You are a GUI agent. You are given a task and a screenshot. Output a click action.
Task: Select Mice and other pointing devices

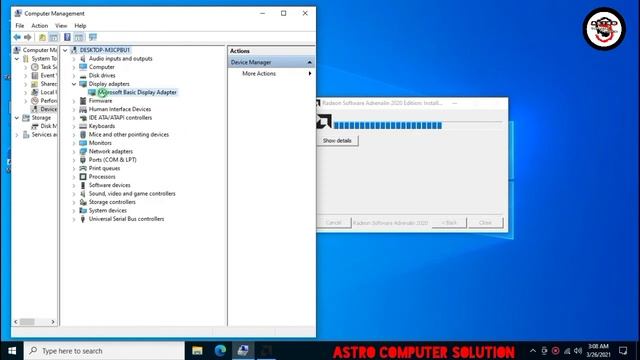point(129,134)
